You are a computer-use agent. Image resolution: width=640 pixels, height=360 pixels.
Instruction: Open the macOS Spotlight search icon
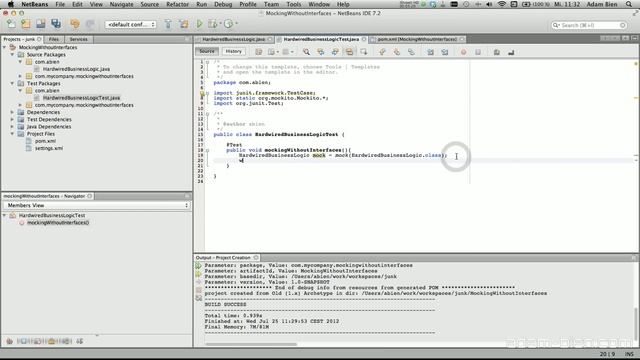point(629,4)
